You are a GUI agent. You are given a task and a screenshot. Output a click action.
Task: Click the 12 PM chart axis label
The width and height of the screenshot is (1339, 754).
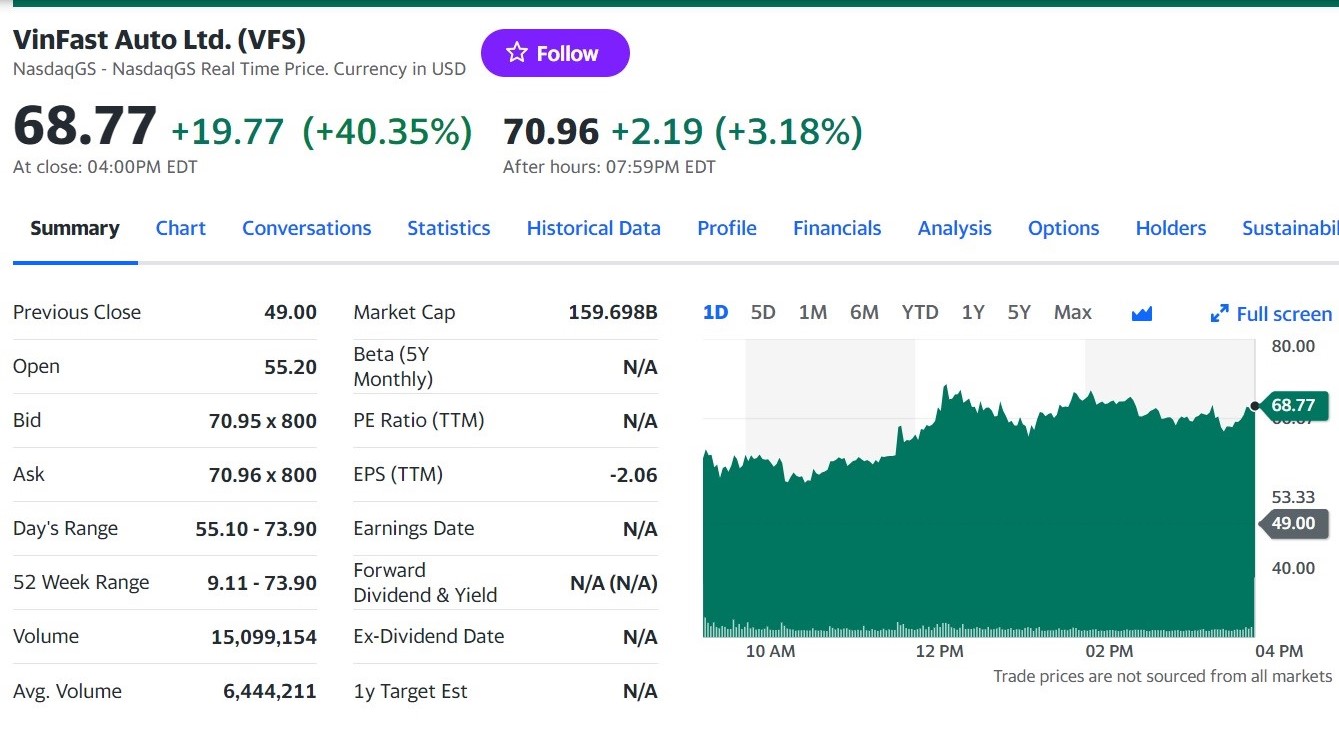click(939, 651)
